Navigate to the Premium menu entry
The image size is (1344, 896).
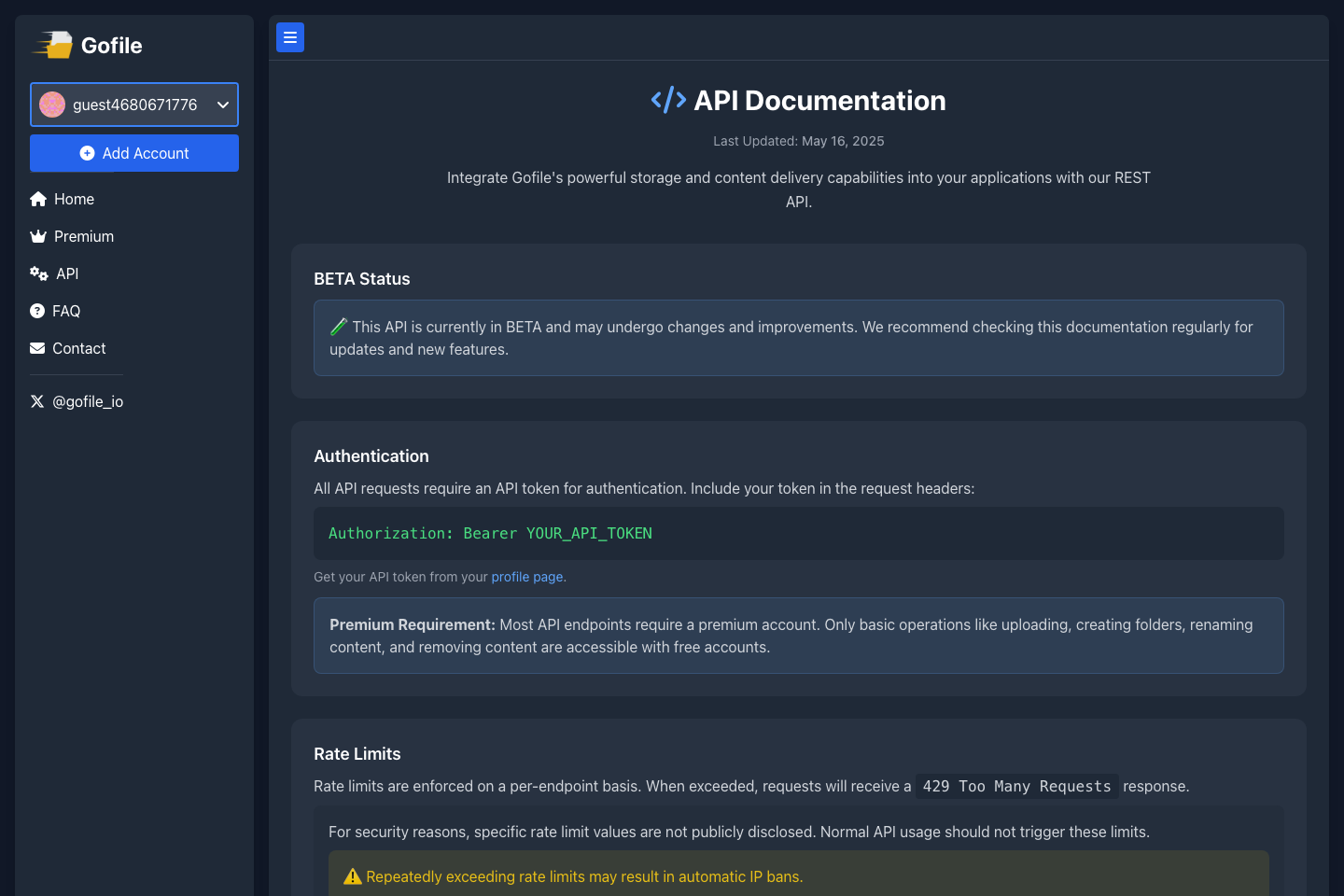82,236
